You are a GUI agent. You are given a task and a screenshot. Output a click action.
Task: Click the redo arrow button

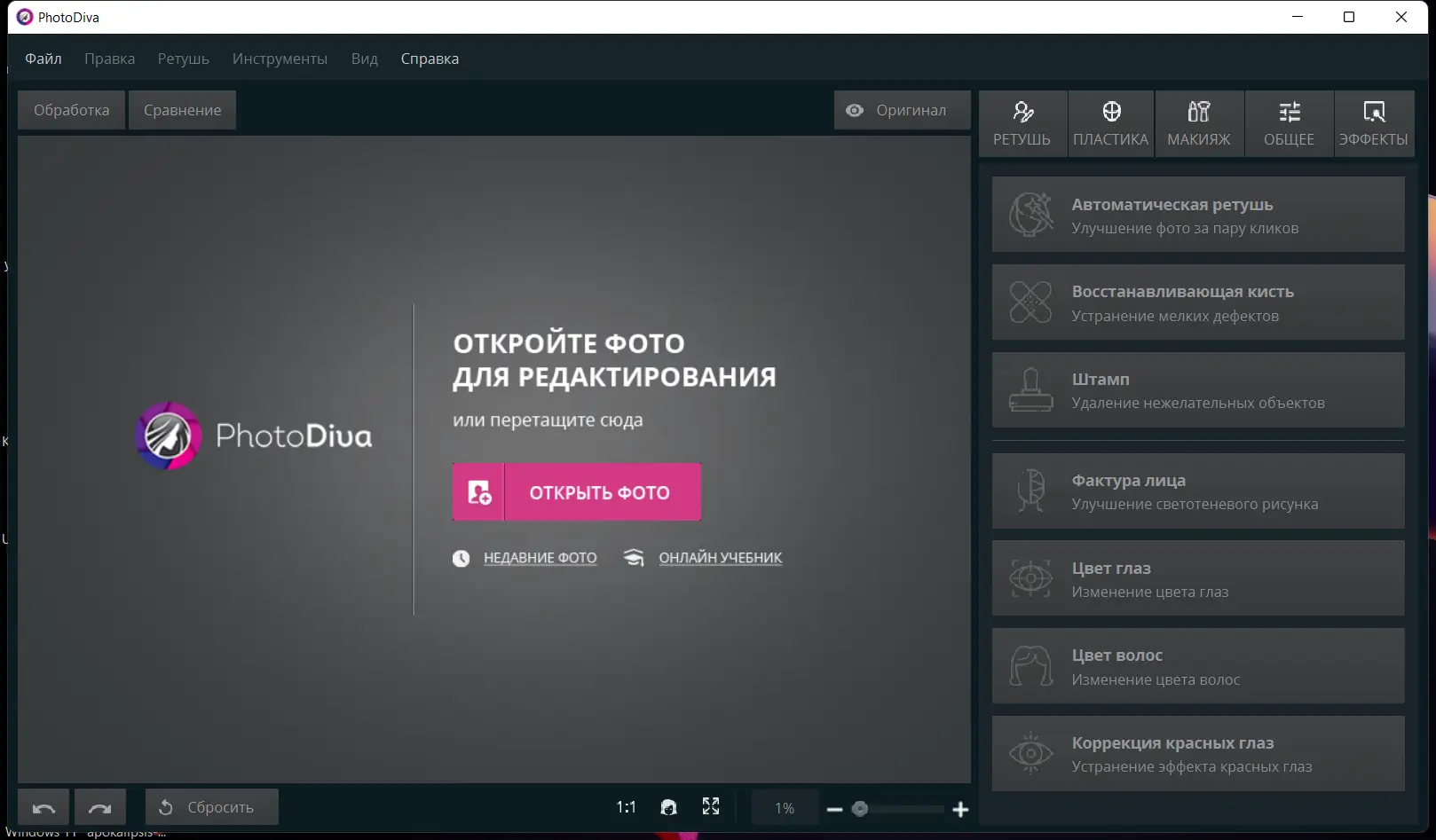100,807
